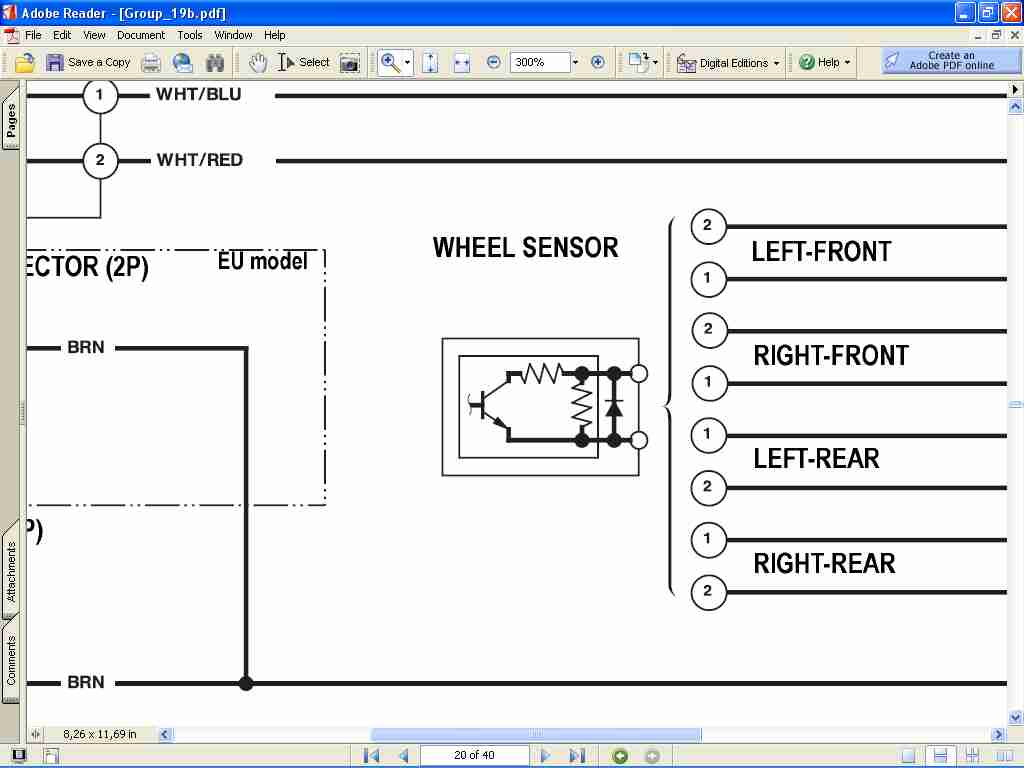This screenshot has width=1024, height=768.
Task: Click the Adobe PDF document icon in menu bar
Action: [11, 35]
